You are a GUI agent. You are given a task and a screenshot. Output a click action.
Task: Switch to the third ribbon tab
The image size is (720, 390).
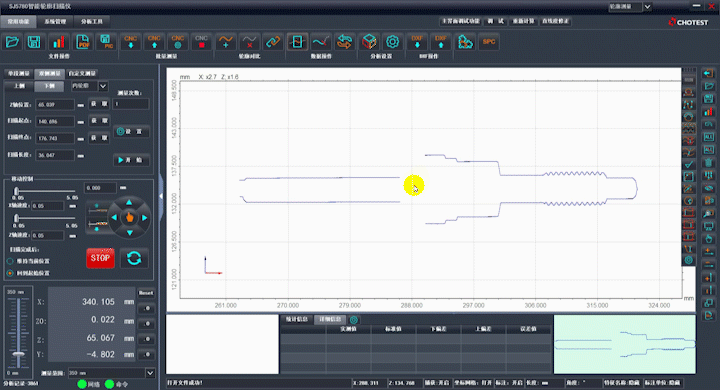point(92,22)
